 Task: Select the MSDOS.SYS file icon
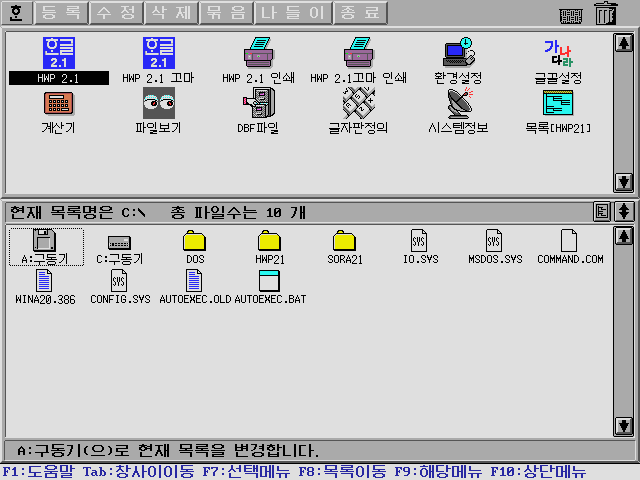[494, 240]
